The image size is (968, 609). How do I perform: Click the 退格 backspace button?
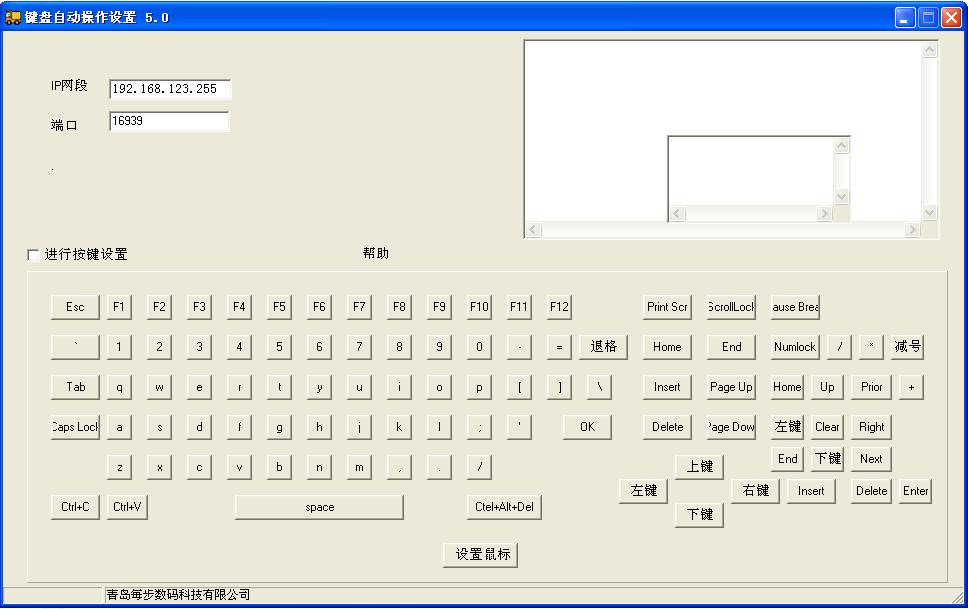603,347
